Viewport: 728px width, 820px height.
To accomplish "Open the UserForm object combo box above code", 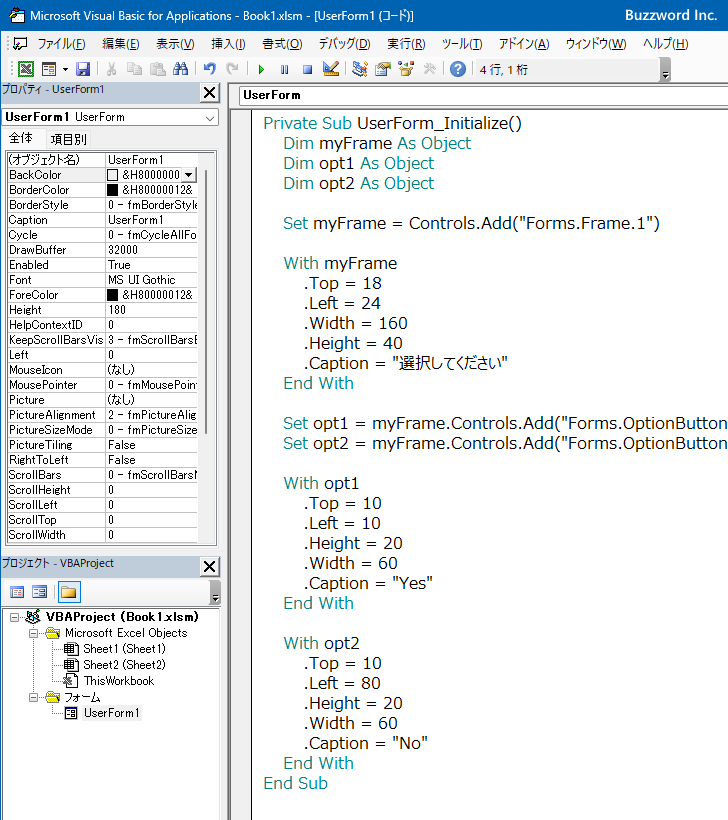I will click(x=483, y=95).
